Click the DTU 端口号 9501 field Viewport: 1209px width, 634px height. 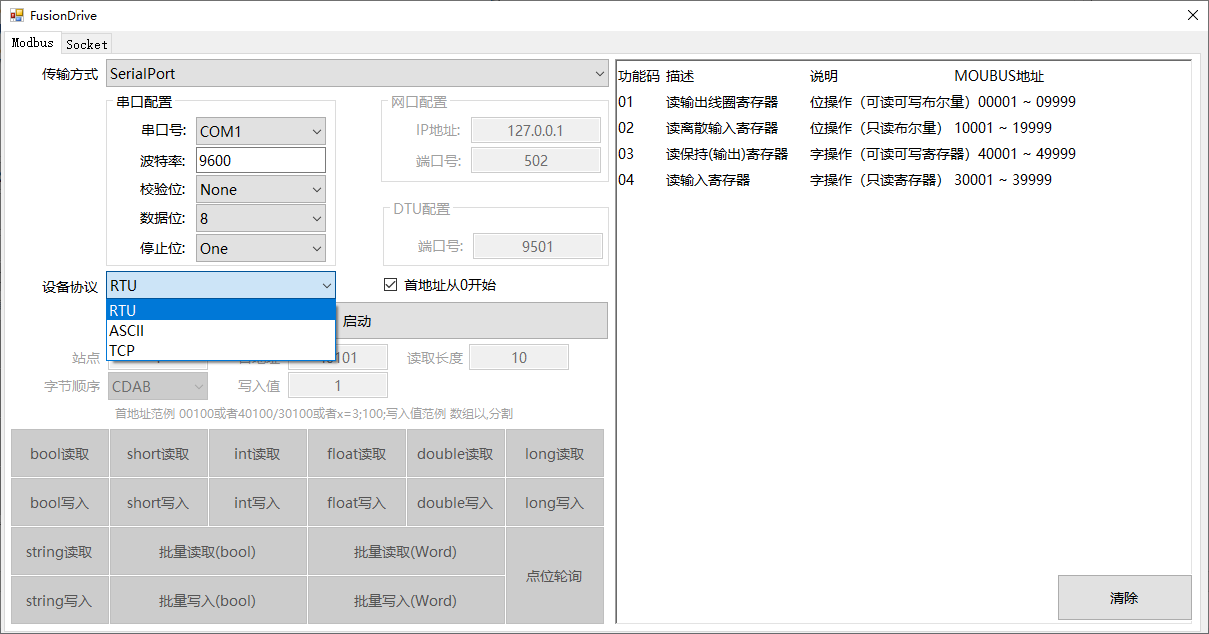538,246
